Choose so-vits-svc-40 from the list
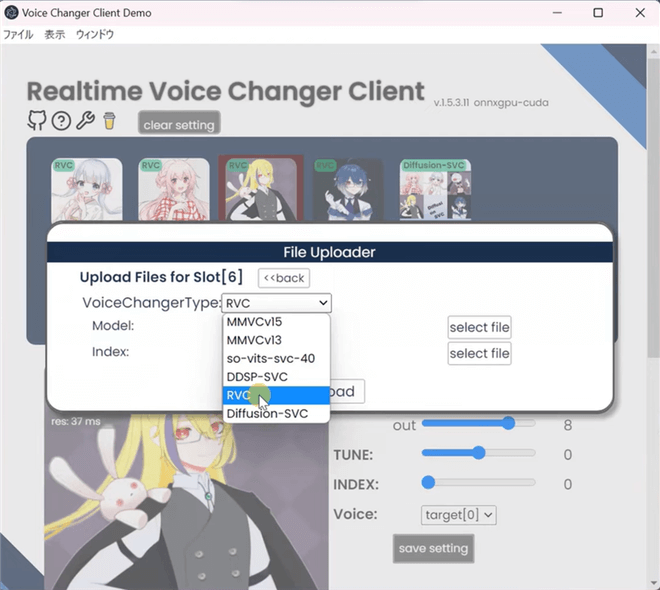 pyautogui.click(x=276, y=359)
